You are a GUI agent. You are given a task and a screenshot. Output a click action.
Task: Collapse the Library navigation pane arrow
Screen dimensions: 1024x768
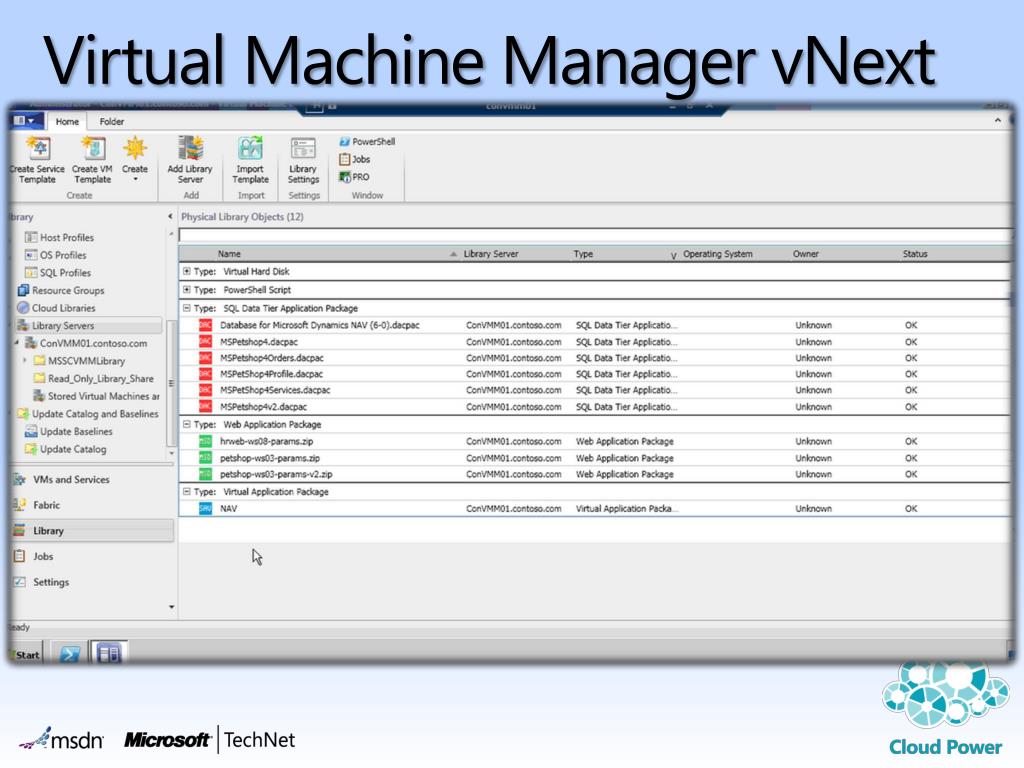point(170,216)
